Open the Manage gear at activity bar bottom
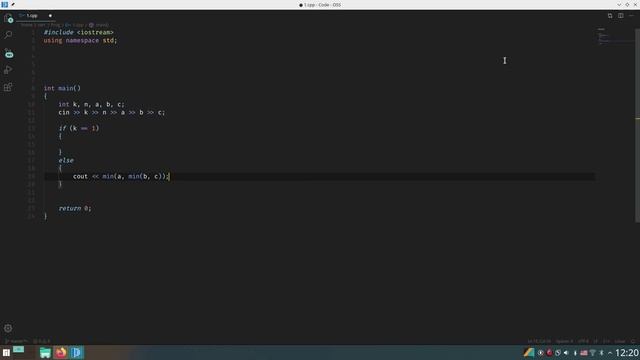 pos(8,328)
